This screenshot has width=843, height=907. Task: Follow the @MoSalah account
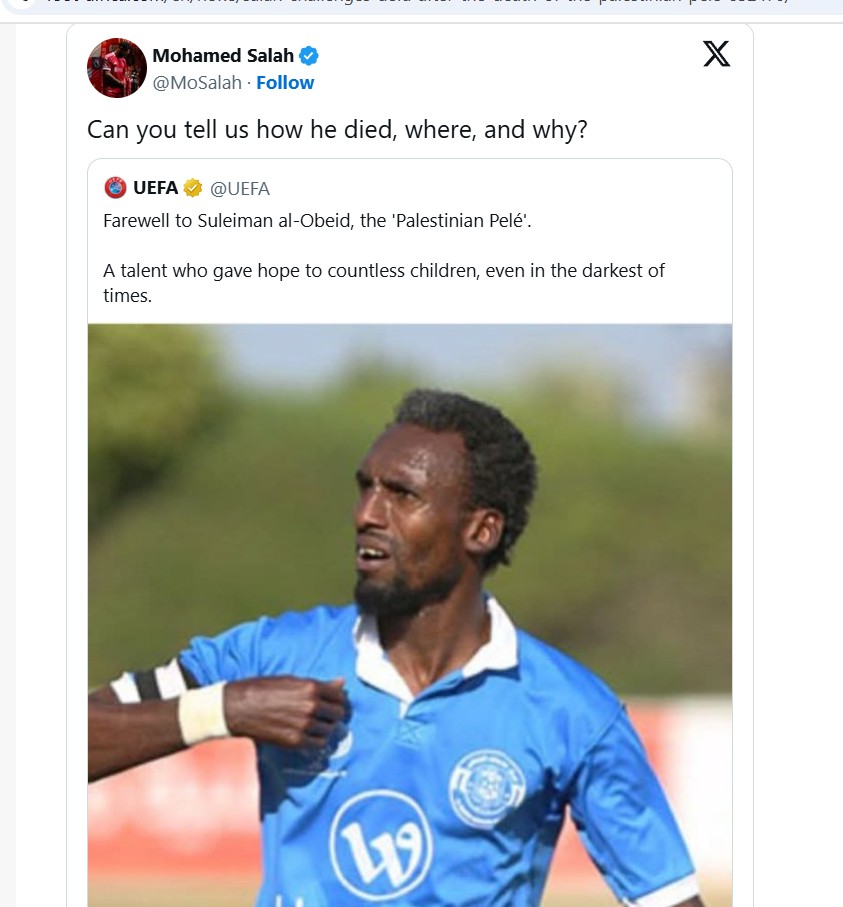[285, 83]
